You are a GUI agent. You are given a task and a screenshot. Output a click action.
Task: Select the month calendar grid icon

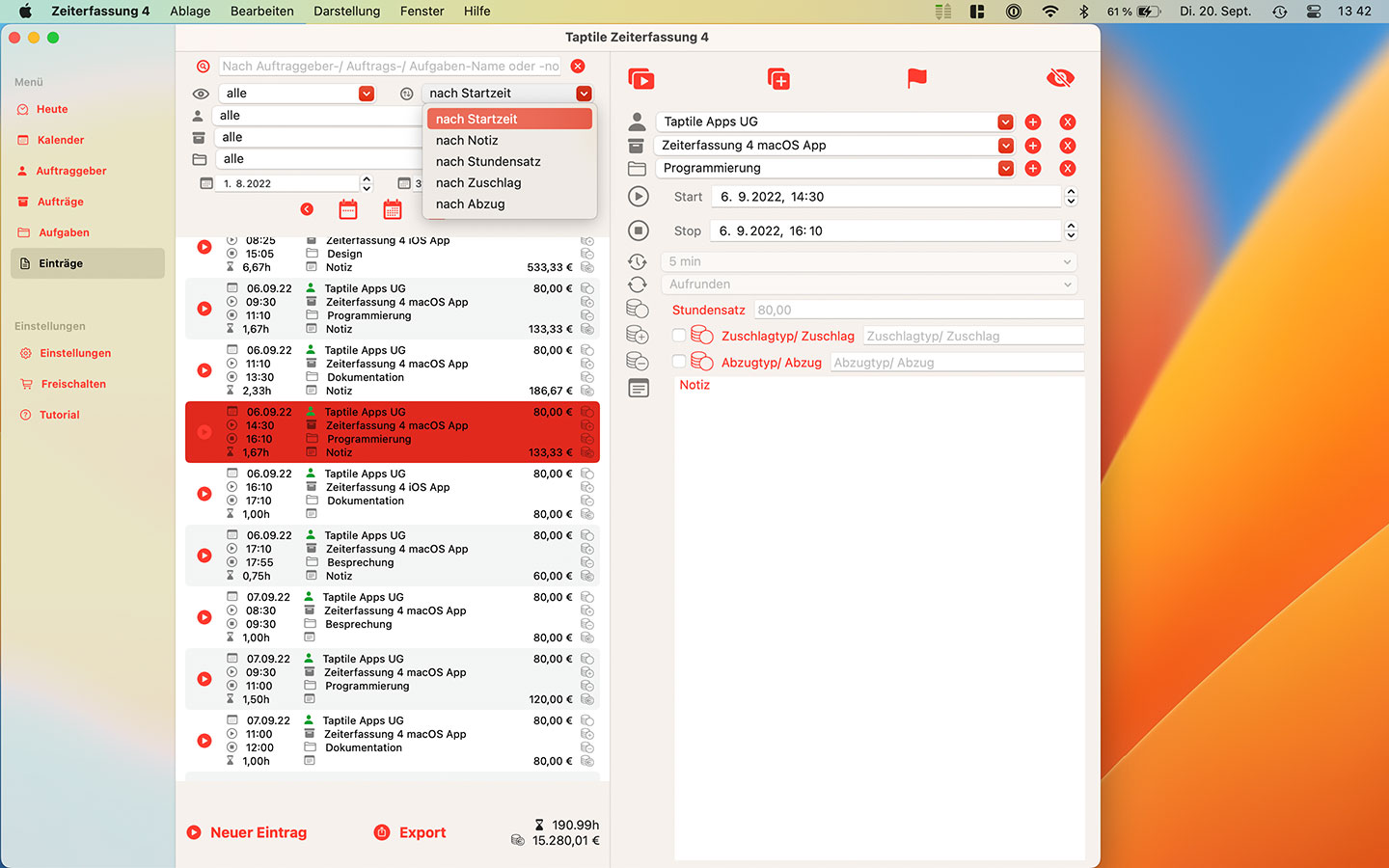pyautogui.click(x=393, y=209)
